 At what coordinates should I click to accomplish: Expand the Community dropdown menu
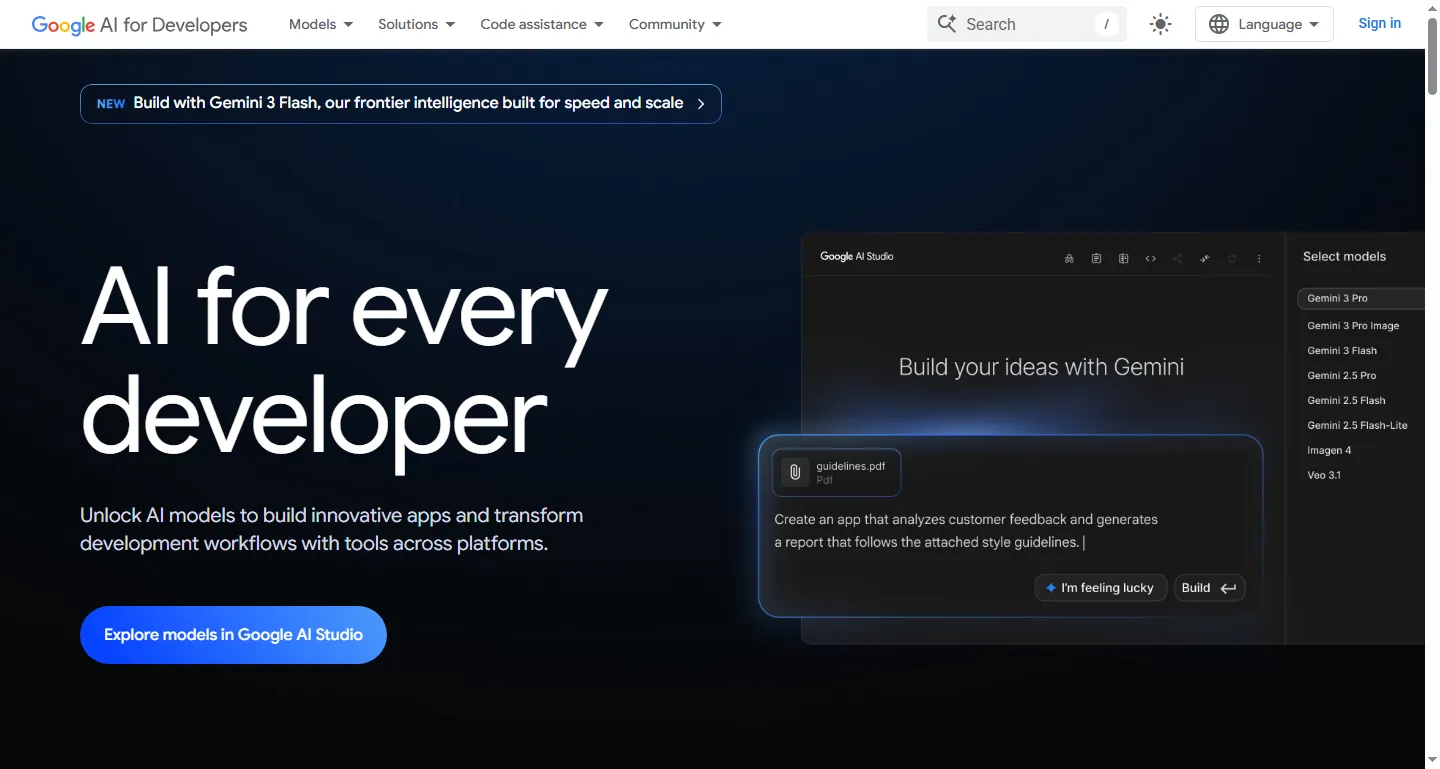coord(675,24)
